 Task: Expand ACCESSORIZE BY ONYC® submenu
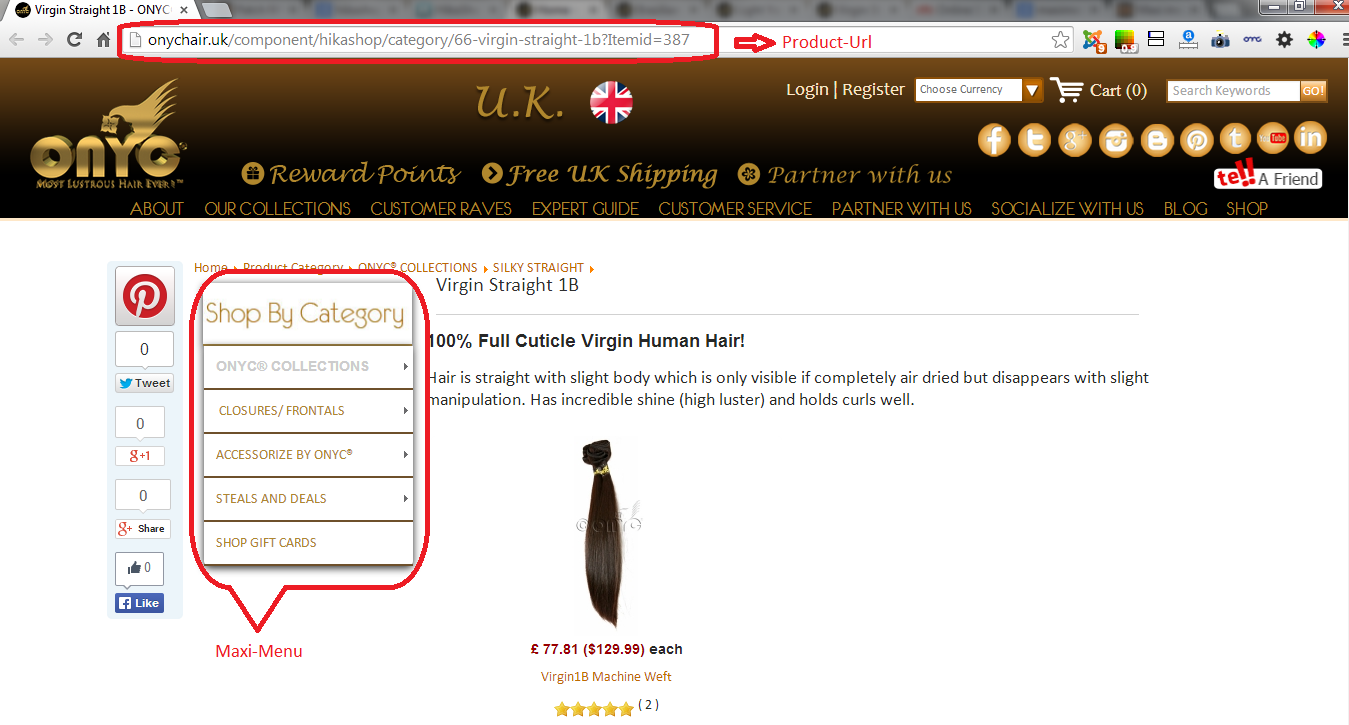[308, 455]
